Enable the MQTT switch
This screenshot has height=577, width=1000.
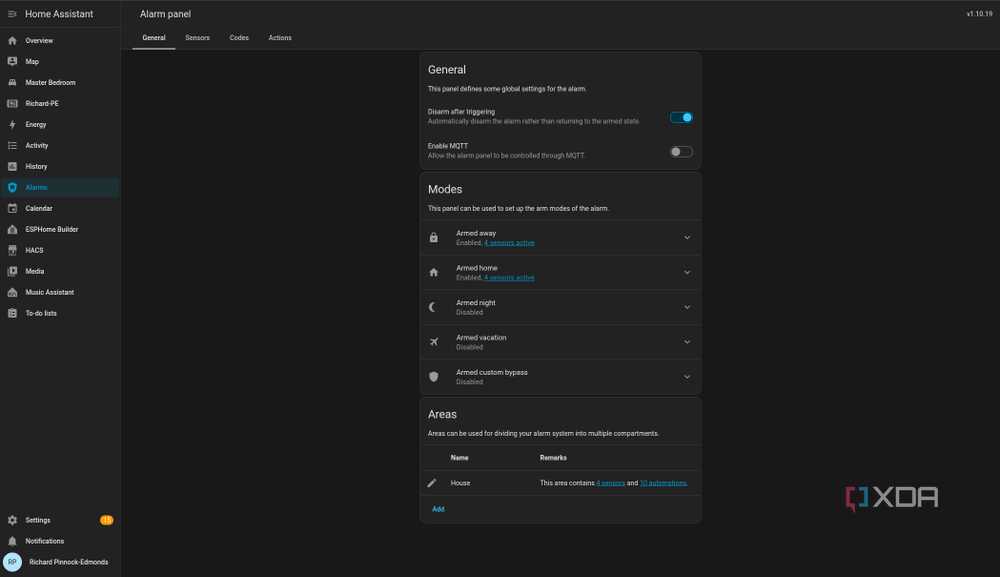681,152
